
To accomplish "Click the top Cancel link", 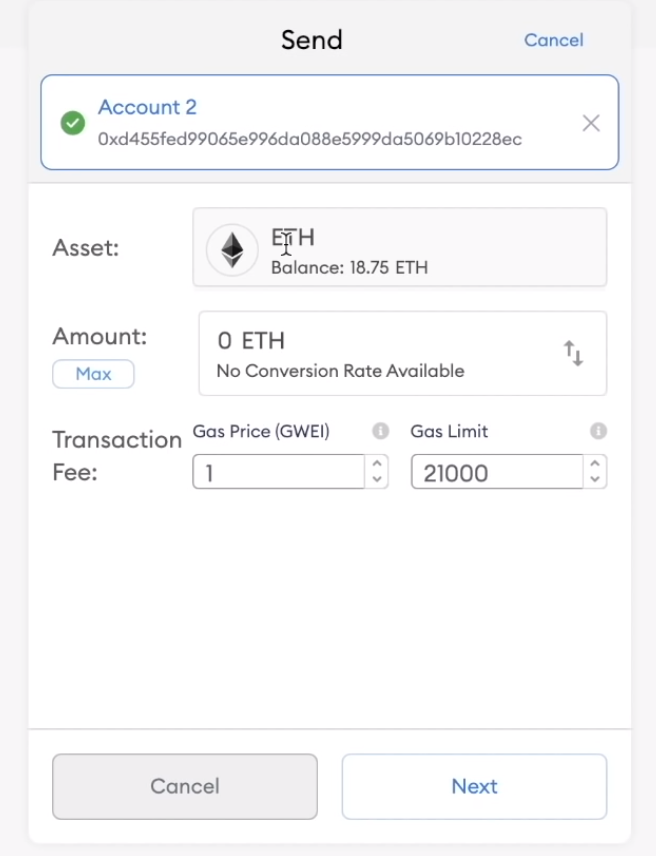I will pyautogui.click(x=553, y=40).
